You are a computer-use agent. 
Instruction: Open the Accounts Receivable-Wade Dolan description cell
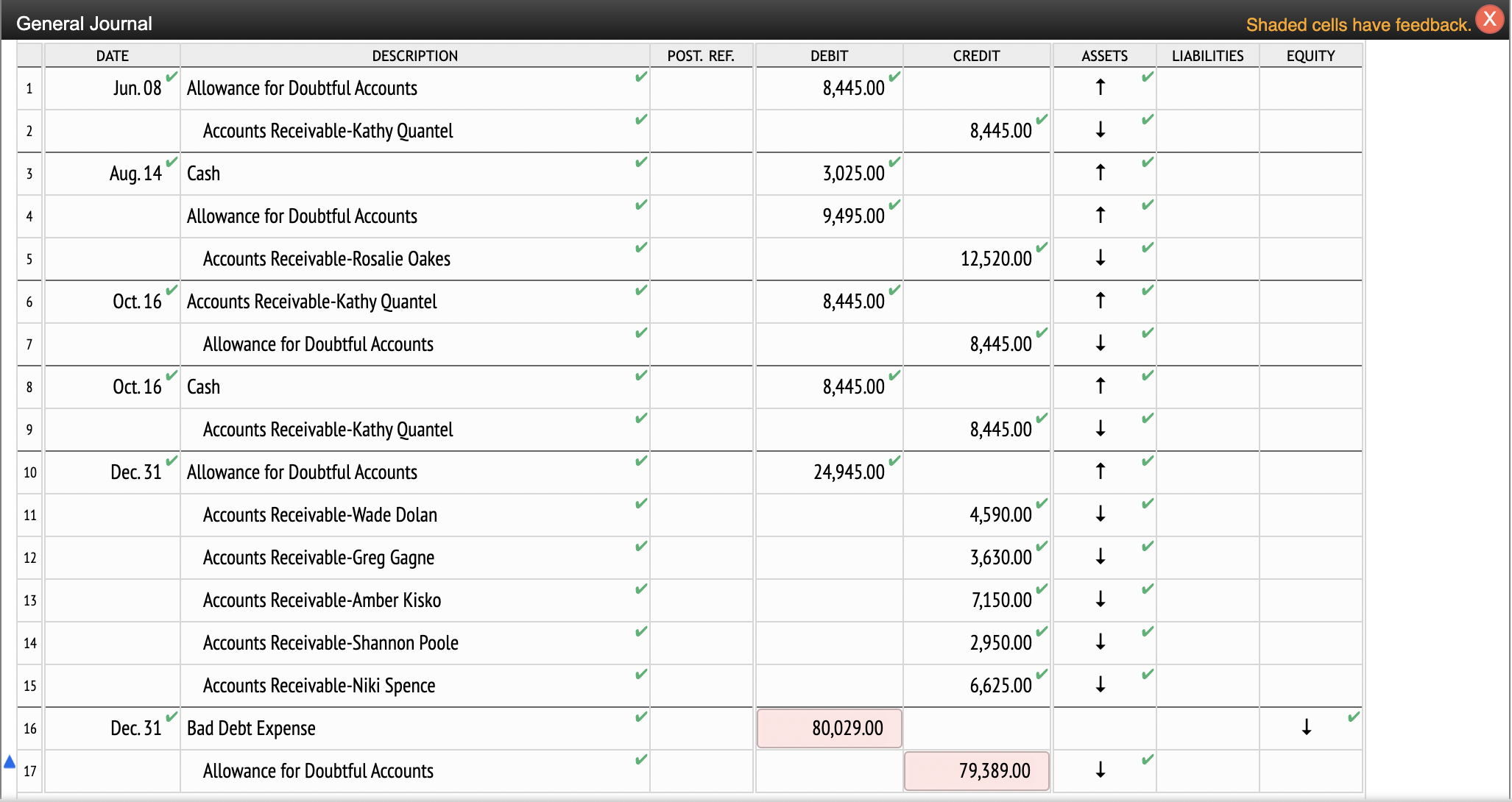click(x=414, y=515)
